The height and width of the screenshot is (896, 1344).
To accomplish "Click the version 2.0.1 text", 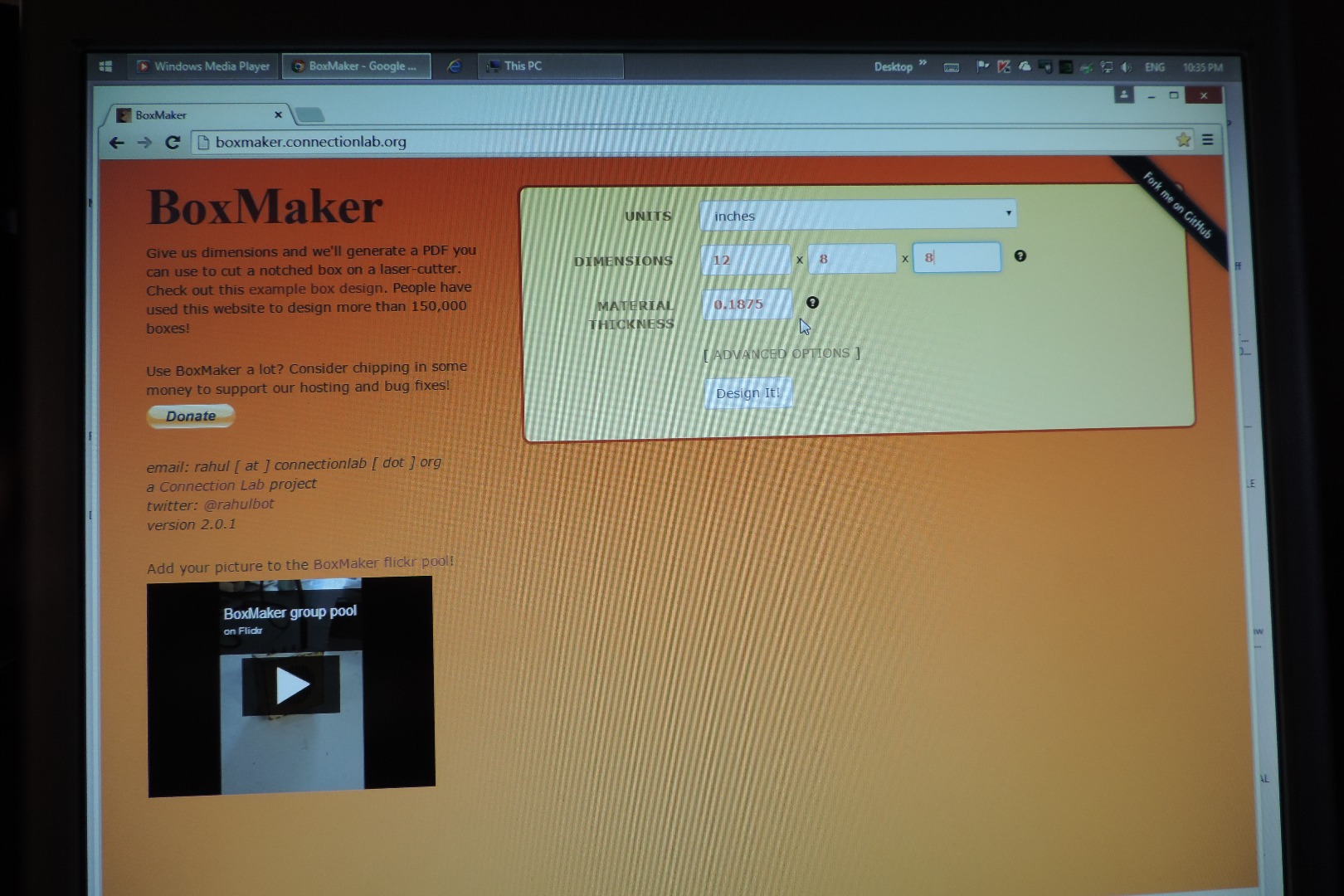I will click(192, 524).
